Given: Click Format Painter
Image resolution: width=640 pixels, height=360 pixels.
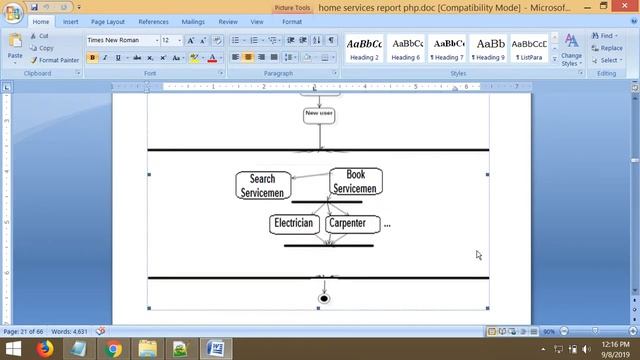Looking at the screenshot, I should click(55, 60).
